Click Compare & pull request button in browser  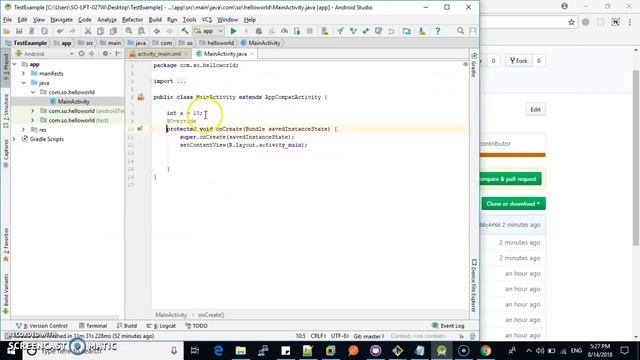(x=511, y=179)
